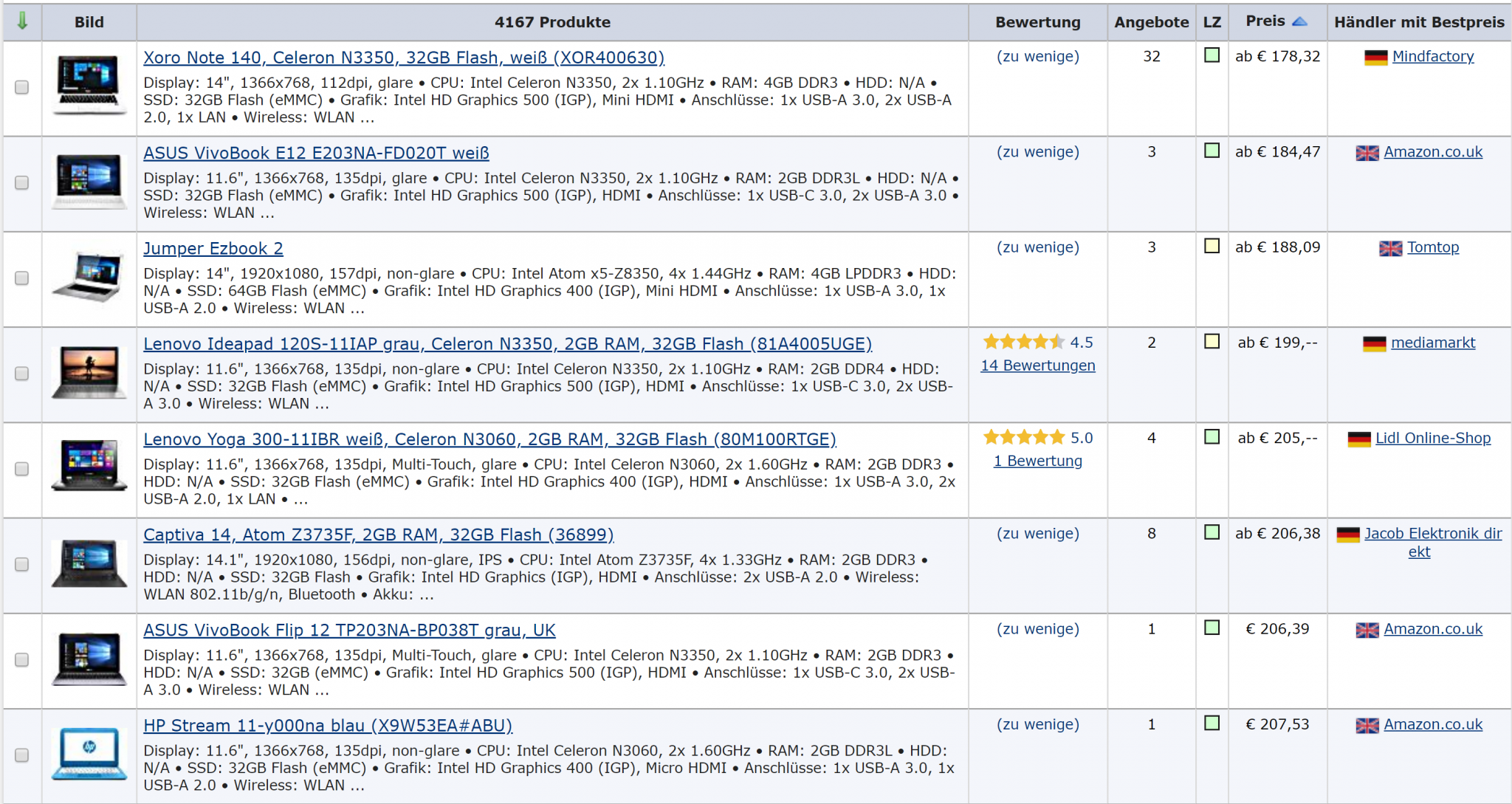Image resolution: width=1512 pixels, height=804 pixels.
Task: Open the Xoro Note 140 product link
Action: [404, 58]
